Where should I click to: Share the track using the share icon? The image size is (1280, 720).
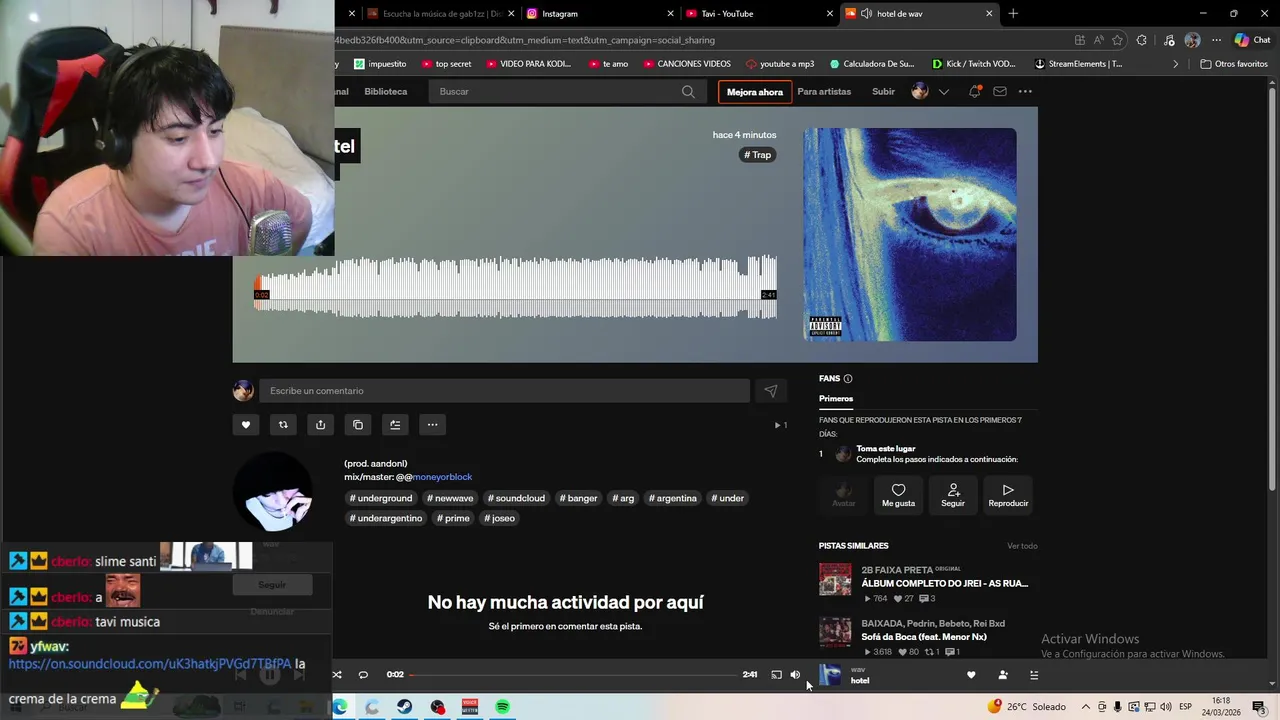click(x=320, y=425)
